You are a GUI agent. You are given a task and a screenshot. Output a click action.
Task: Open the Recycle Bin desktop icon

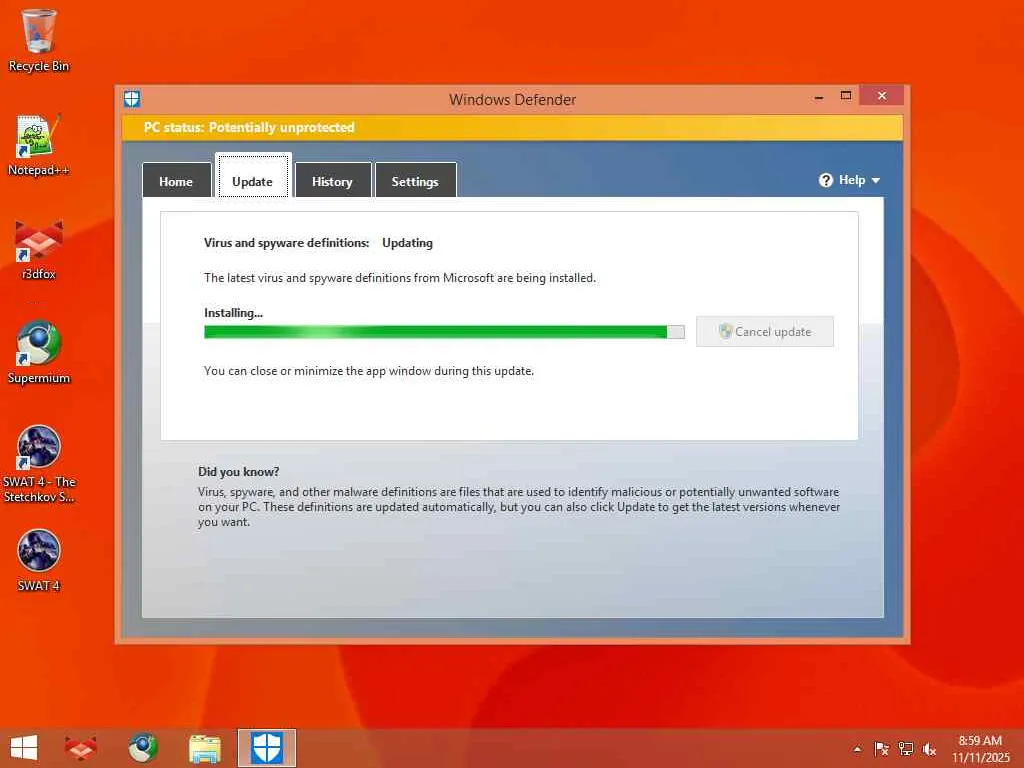(x=39, y=40)
